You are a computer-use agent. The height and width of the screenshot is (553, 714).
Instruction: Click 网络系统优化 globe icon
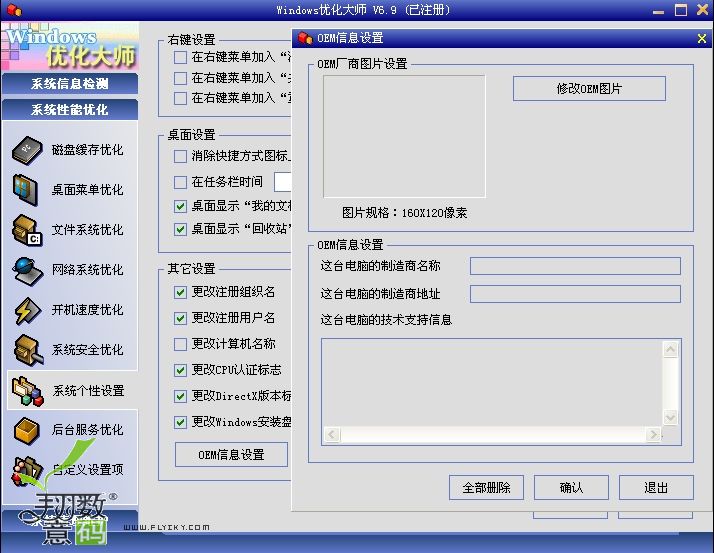click(27, 271)
